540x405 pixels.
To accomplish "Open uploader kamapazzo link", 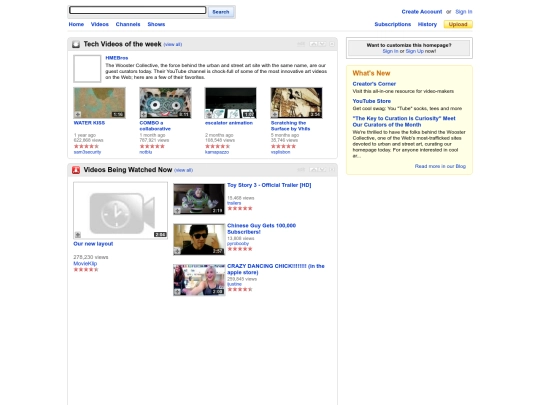I will tap(217, 152).
